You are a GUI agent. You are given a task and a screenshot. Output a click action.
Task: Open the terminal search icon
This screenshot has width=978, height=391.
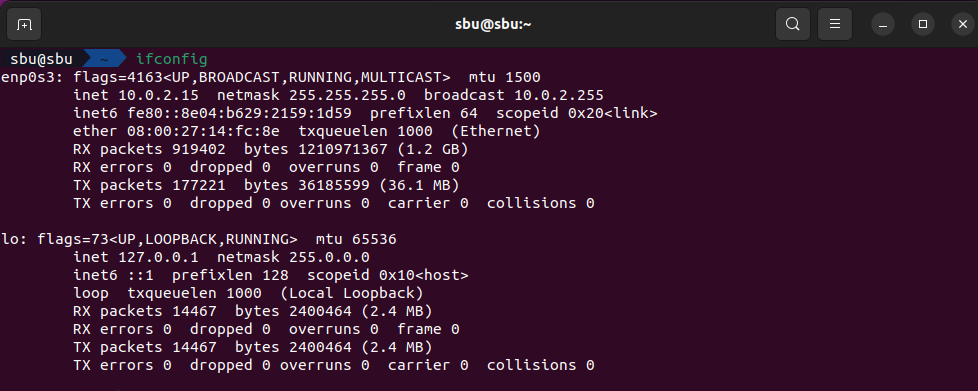pos(792,24)
